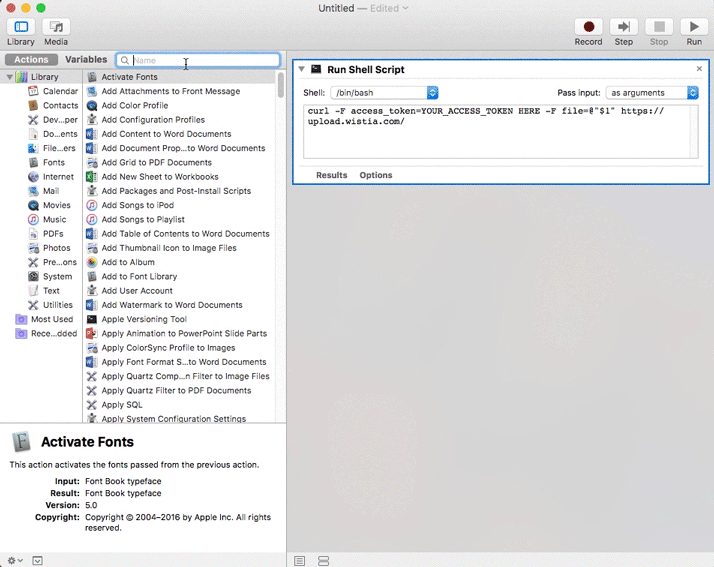The image size is (714, 567).
Task: Select the Documents category
Action: click(x=53, y=134)
